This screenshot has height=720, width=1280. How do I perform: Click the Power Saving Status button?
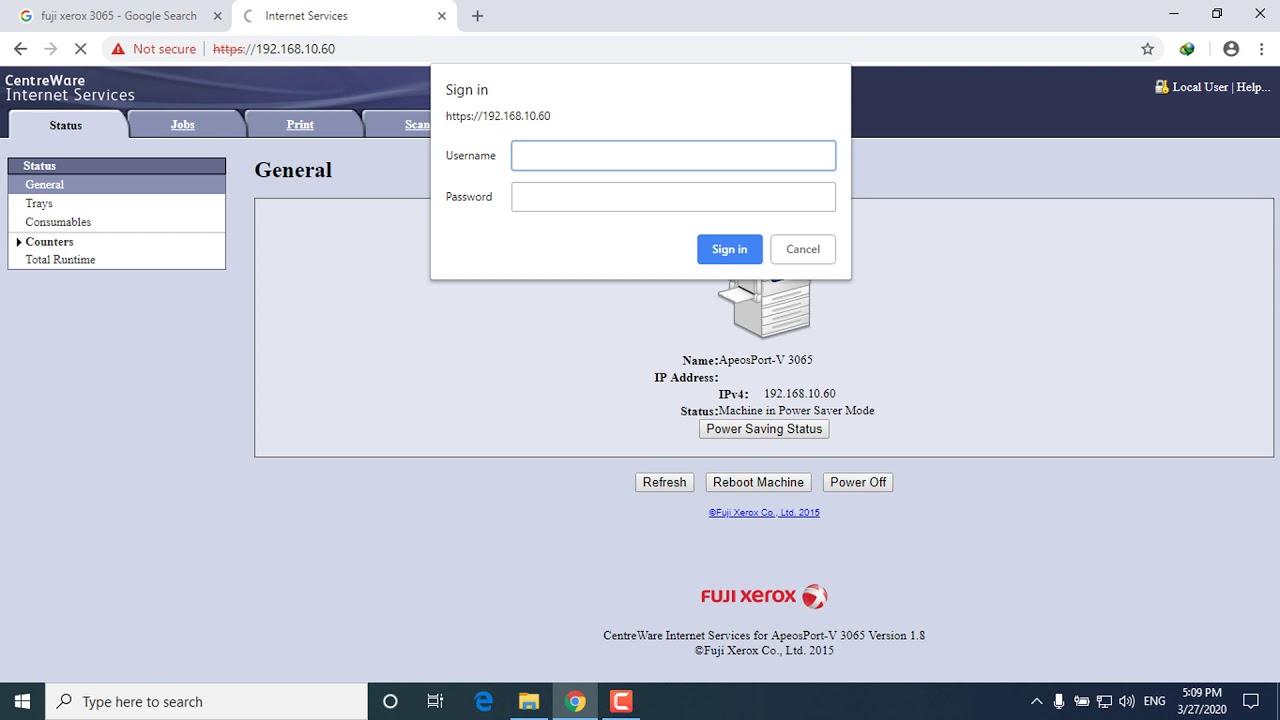764,429
